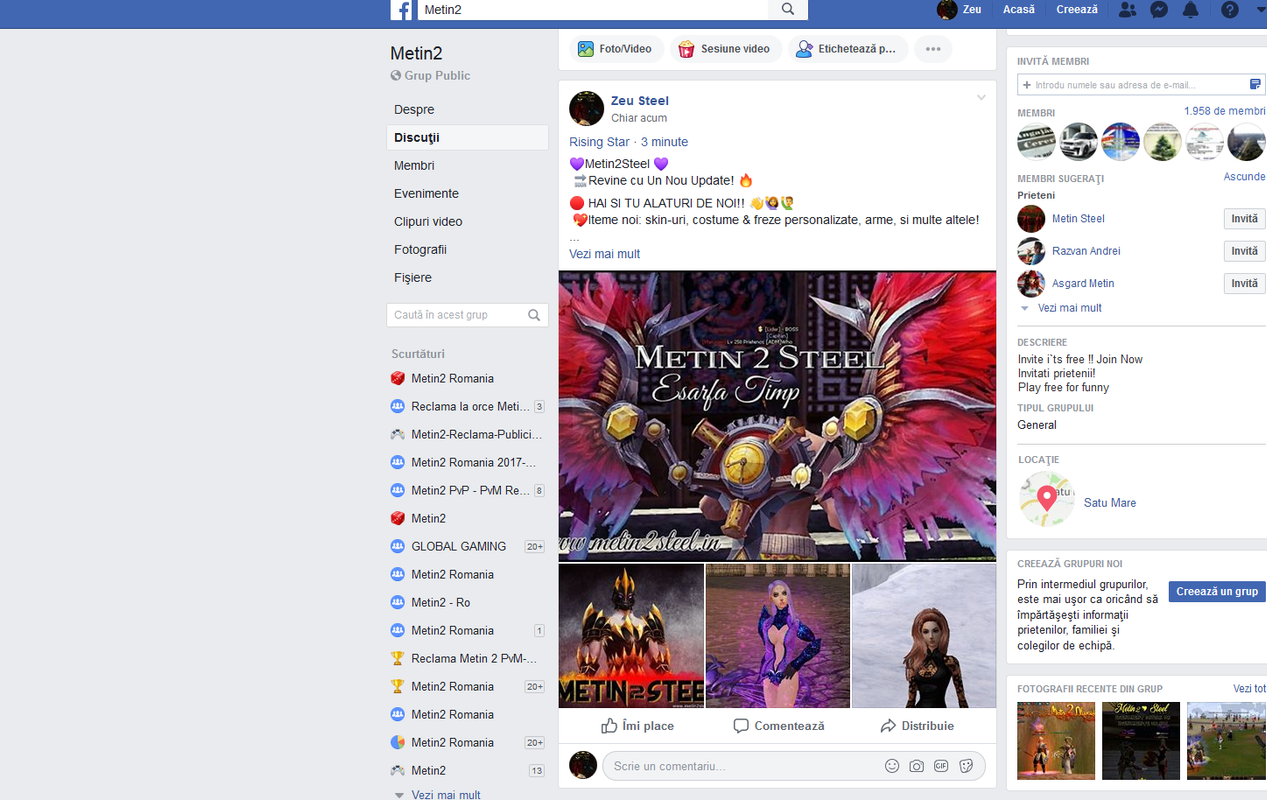Click the Comentează button
1267x800 pixels.
(779, 726)
